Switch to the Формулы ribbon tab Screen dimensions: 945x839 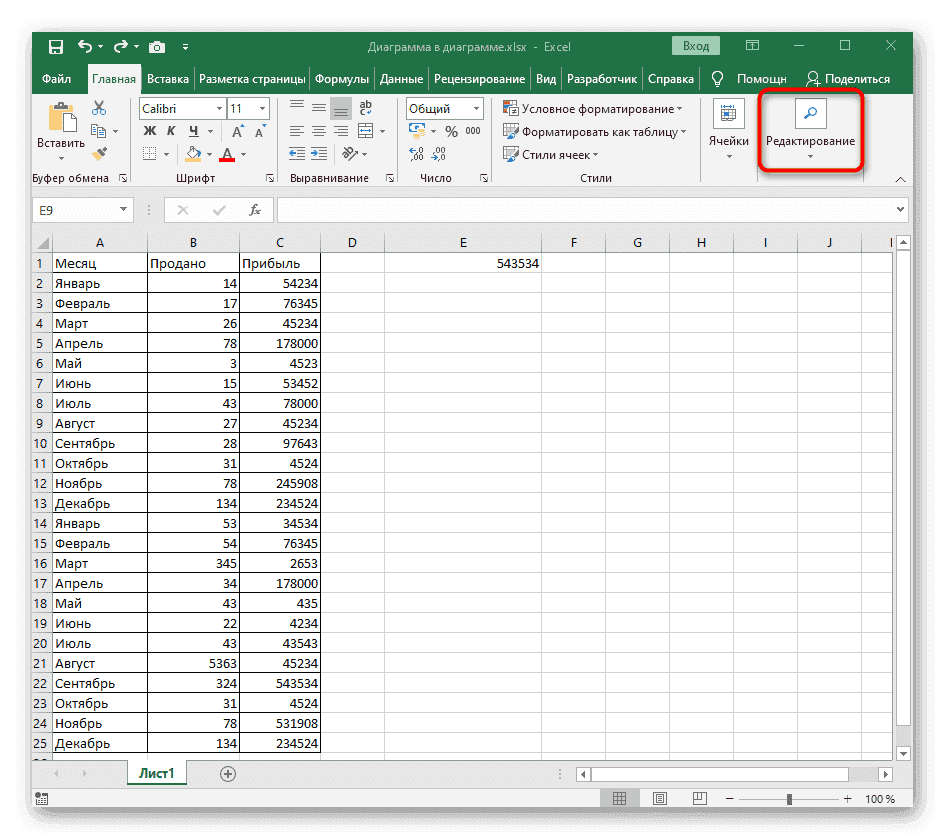342,79
